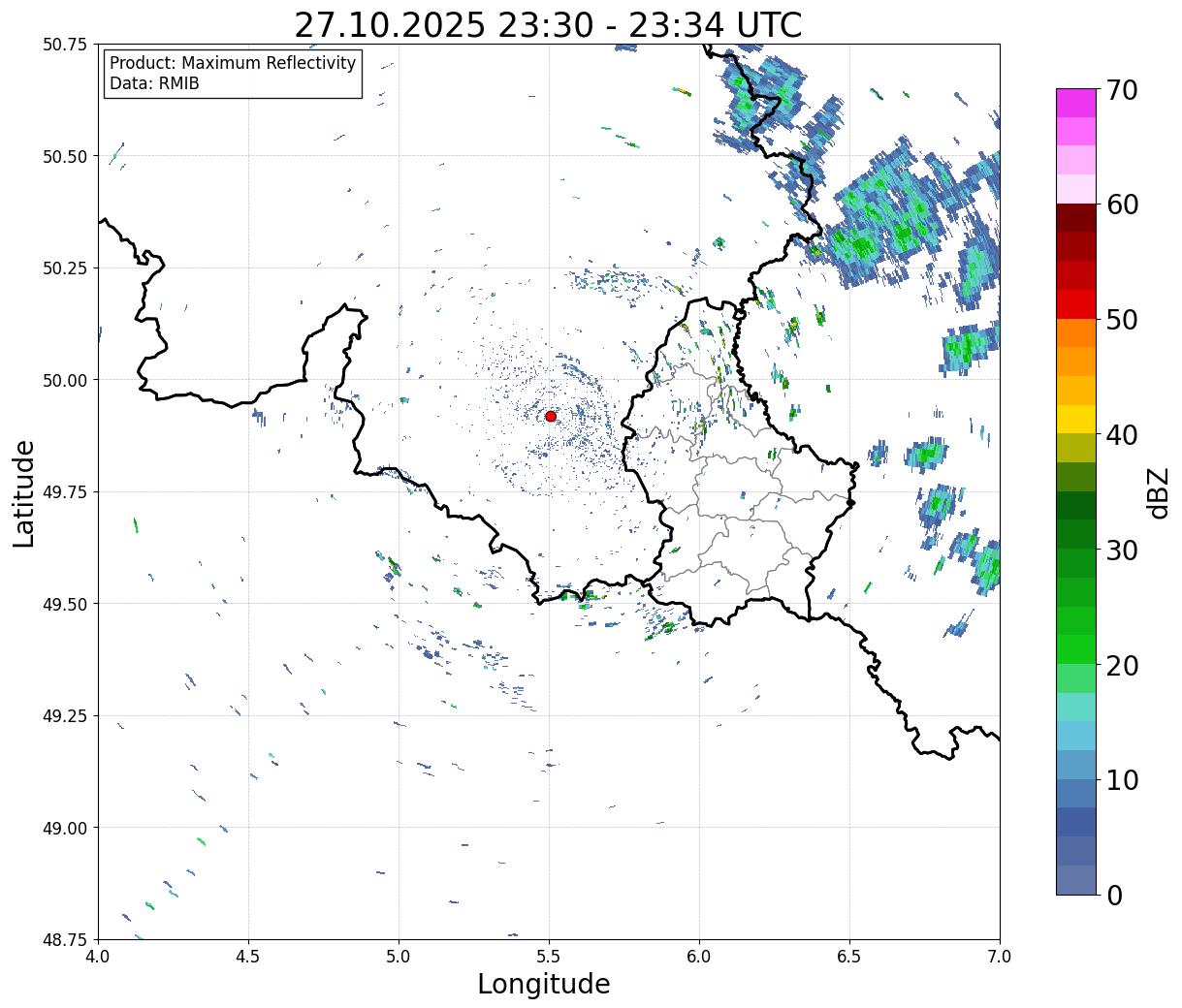
Task: Click the longitude tick label 4.5
Action: (248, 957)
